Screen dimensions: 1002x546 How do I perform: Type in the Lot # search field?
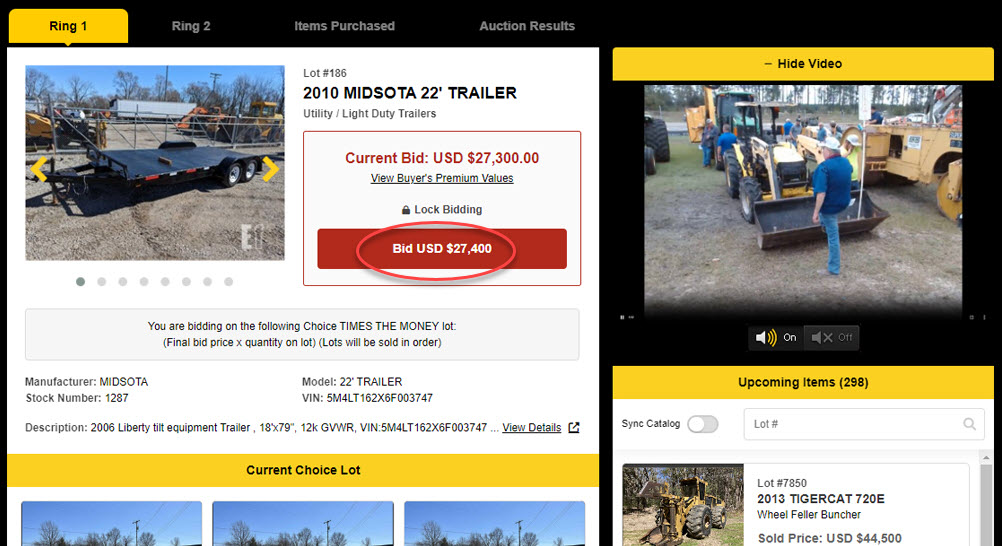(850, 424)
